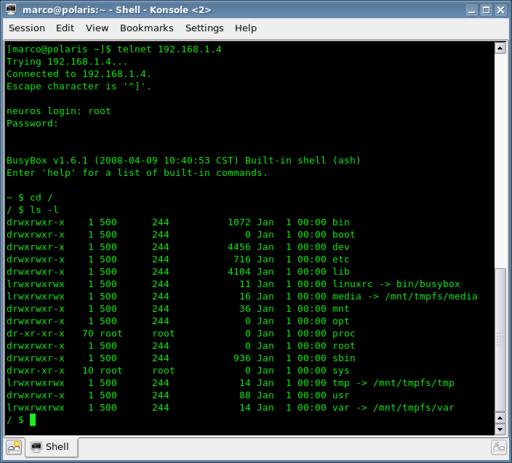Click the close-session icon at bottom right
The height and width of the screenshot is (463, 512).
click(x=499, y=447)
